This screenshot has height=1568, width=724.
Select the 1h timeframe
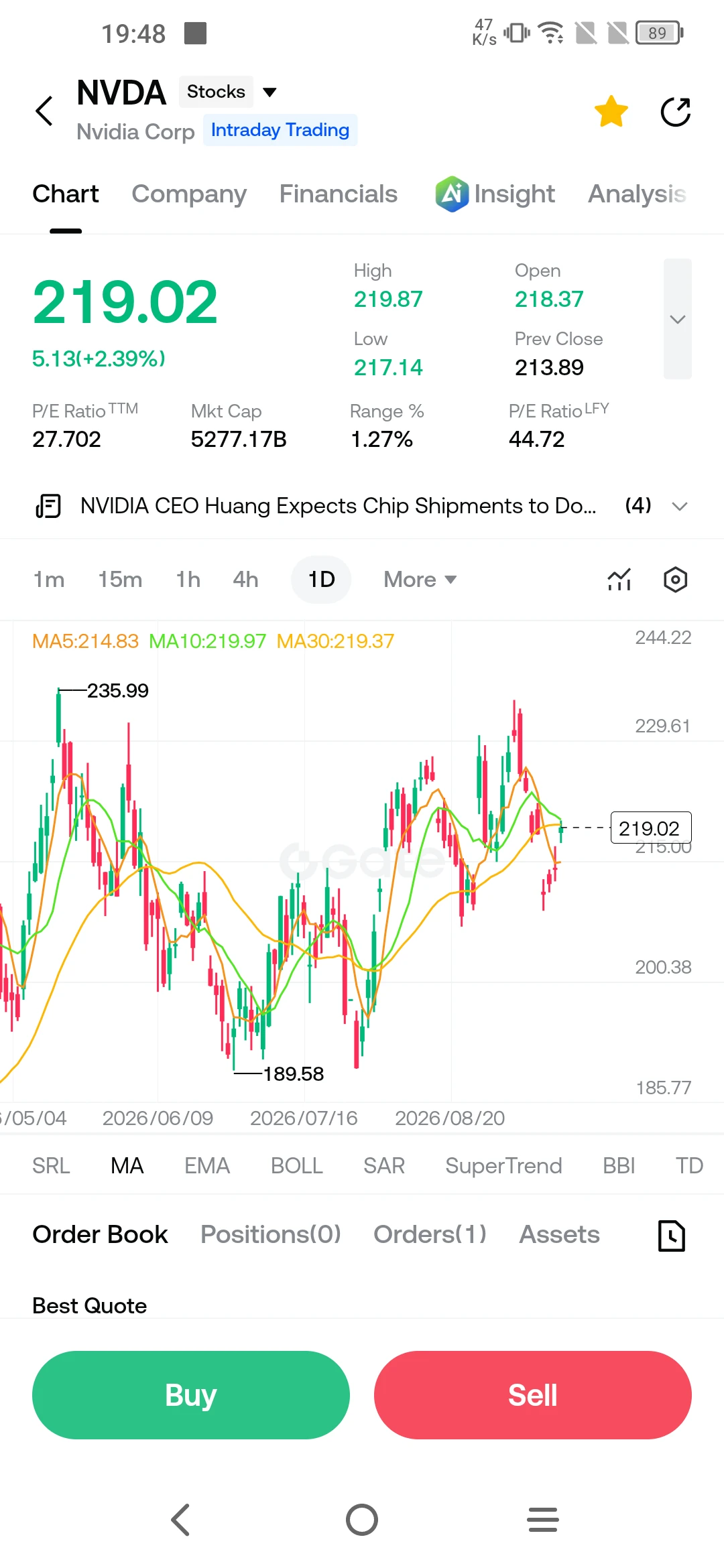[188, 580]
